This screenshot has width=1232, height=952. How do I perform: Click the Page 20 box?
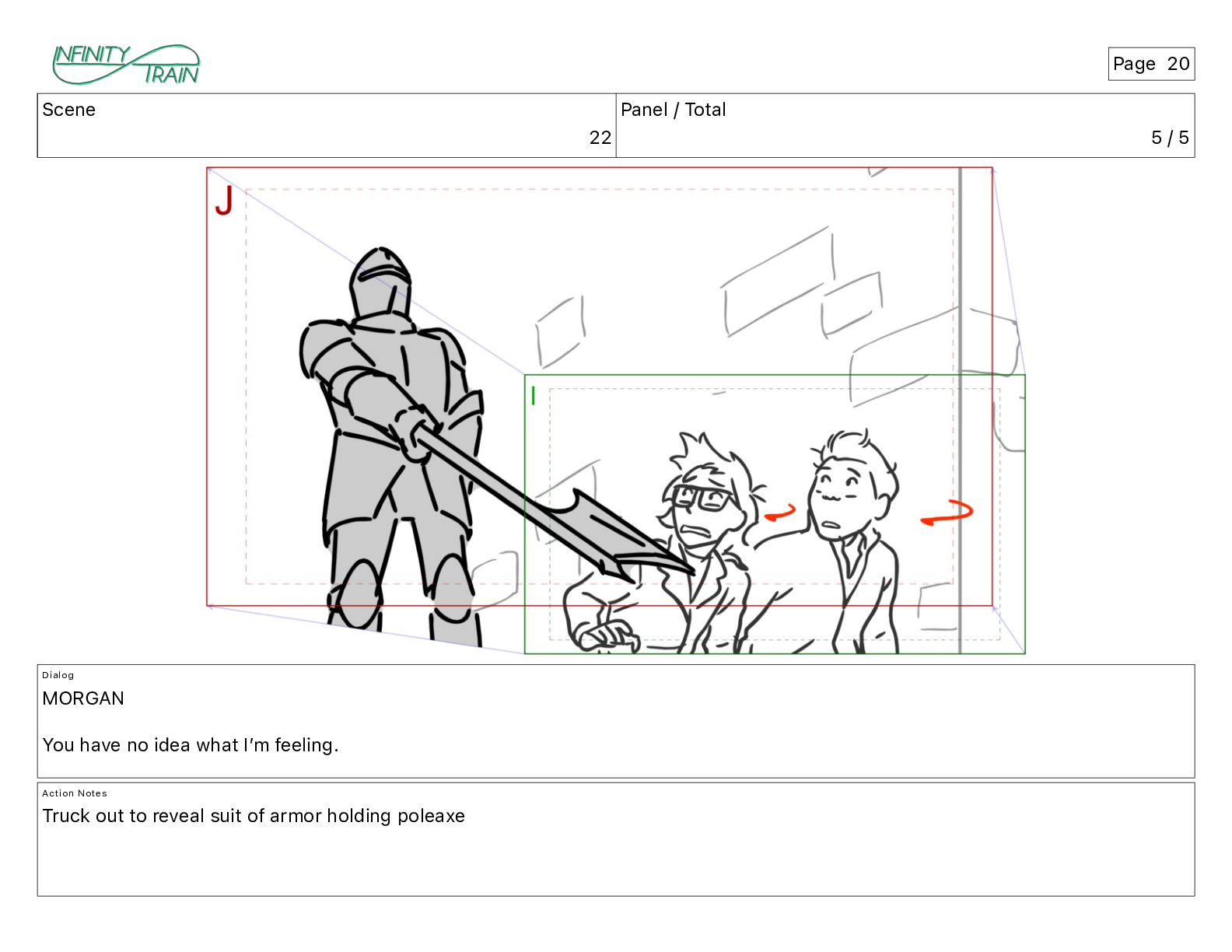click(1151, 64)
